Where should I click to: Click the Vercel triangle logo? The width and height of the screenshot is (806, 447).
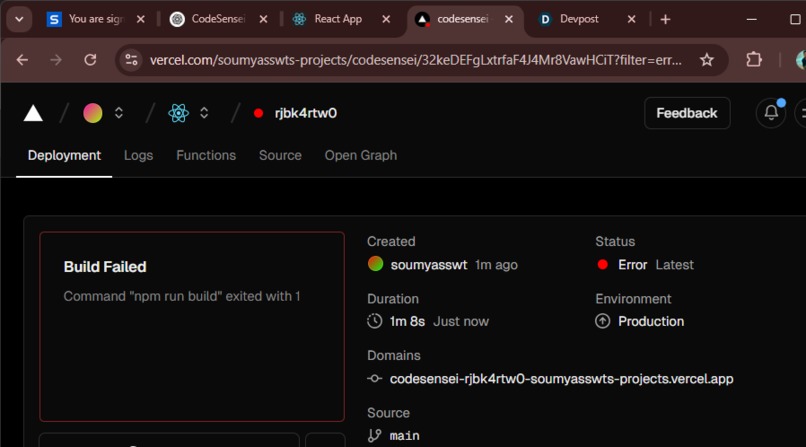tap(33, 113)
